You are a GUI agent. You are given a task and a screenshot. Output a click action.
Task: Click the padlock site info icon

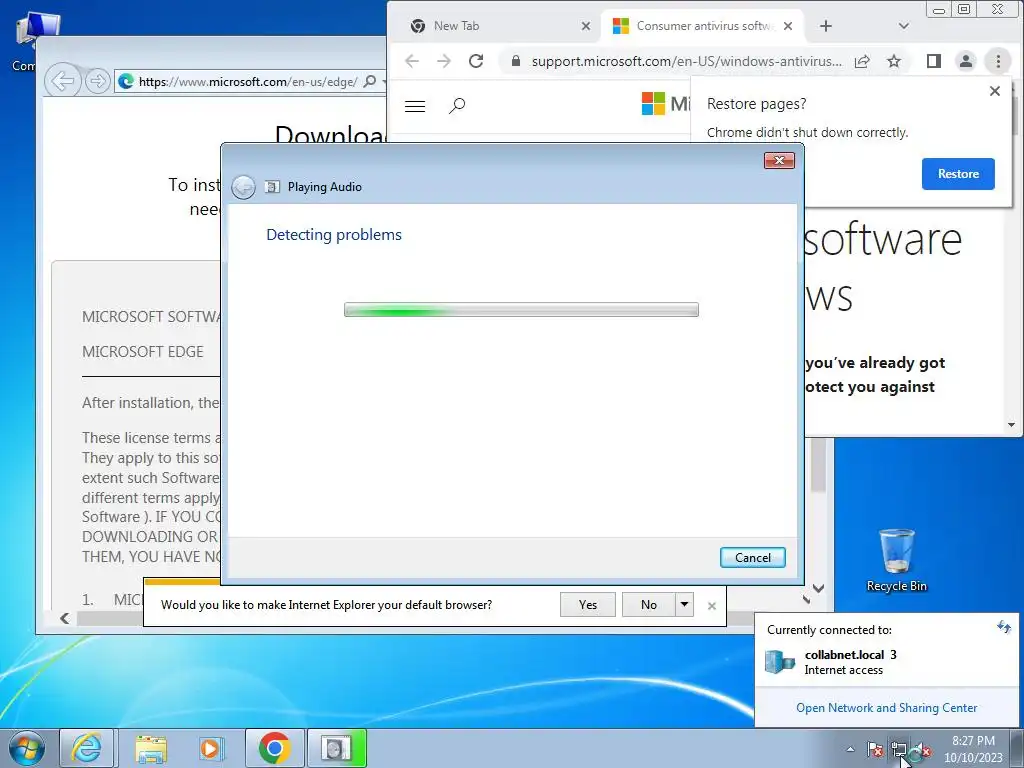516,61
